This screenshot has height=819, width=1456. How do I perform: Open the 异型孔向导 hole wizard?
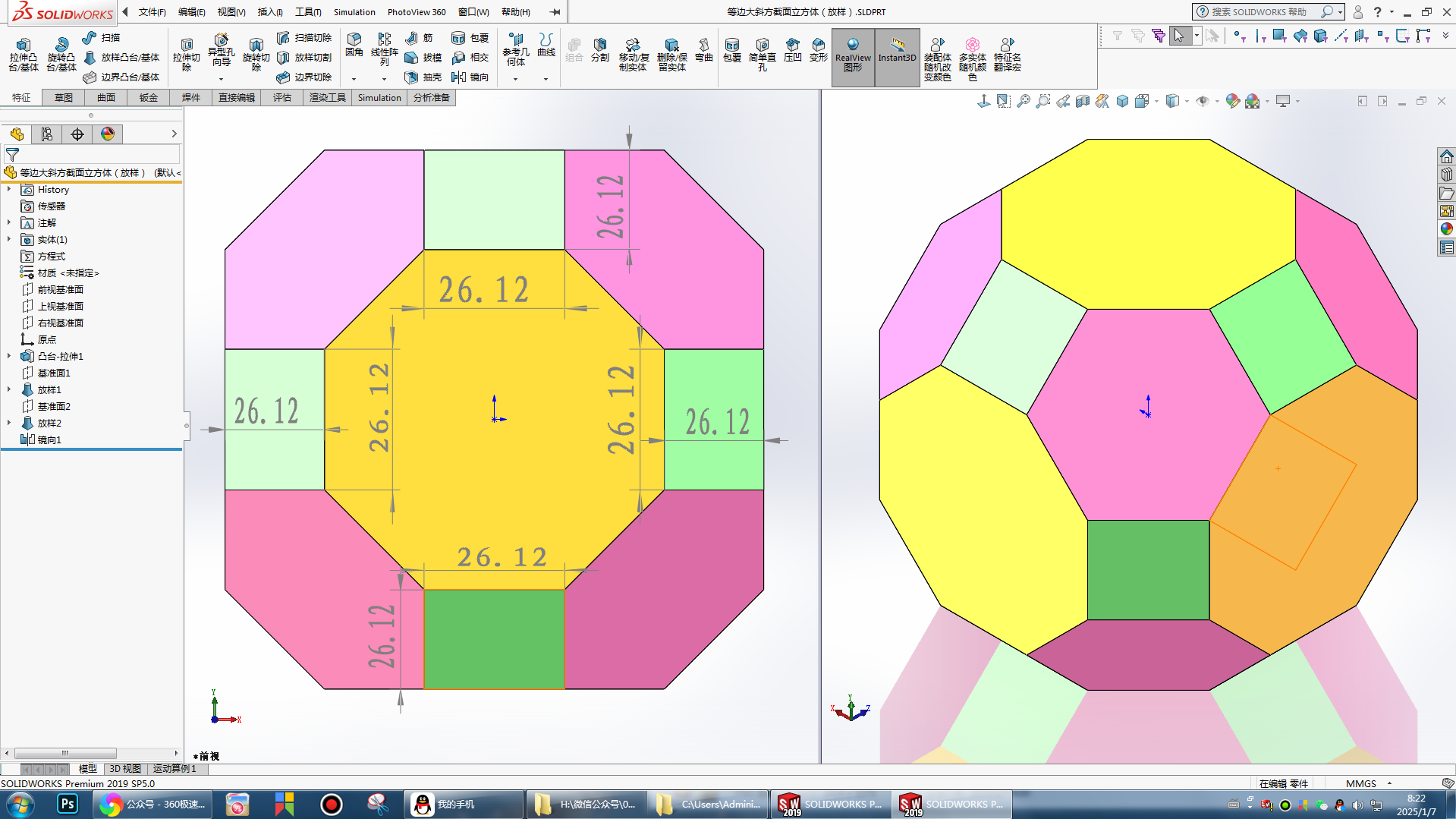tap(221, 50)
